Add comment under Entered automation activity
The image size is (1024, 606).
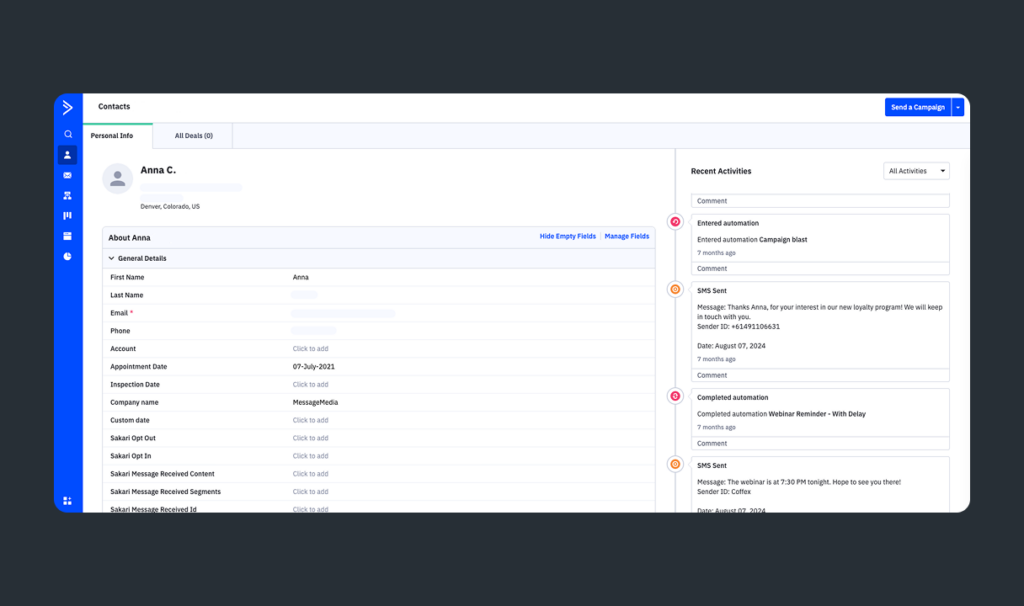click(820, 268)
